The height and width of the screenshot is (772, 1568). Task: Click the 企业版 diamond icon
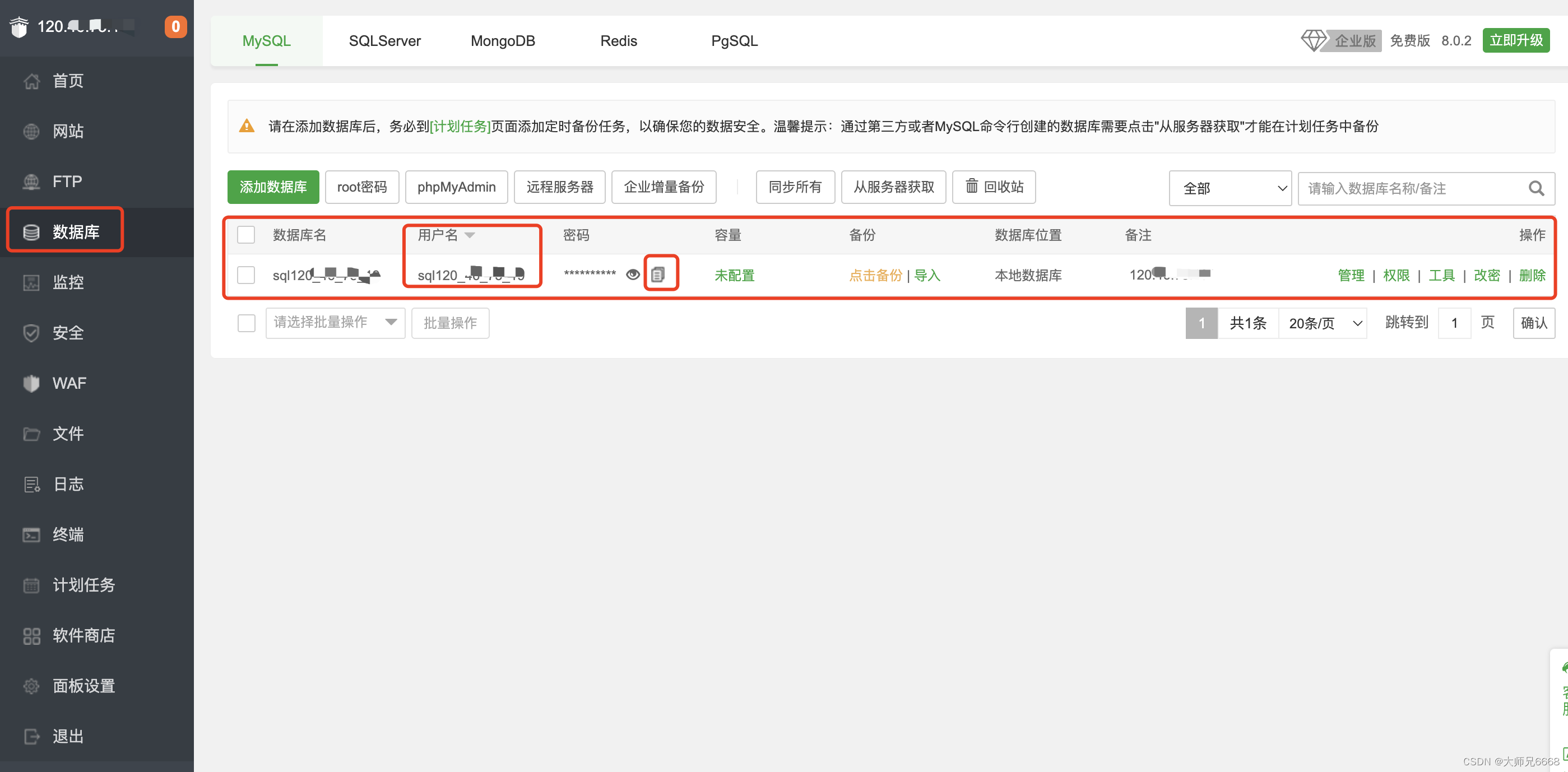[x=1313, y=41]
